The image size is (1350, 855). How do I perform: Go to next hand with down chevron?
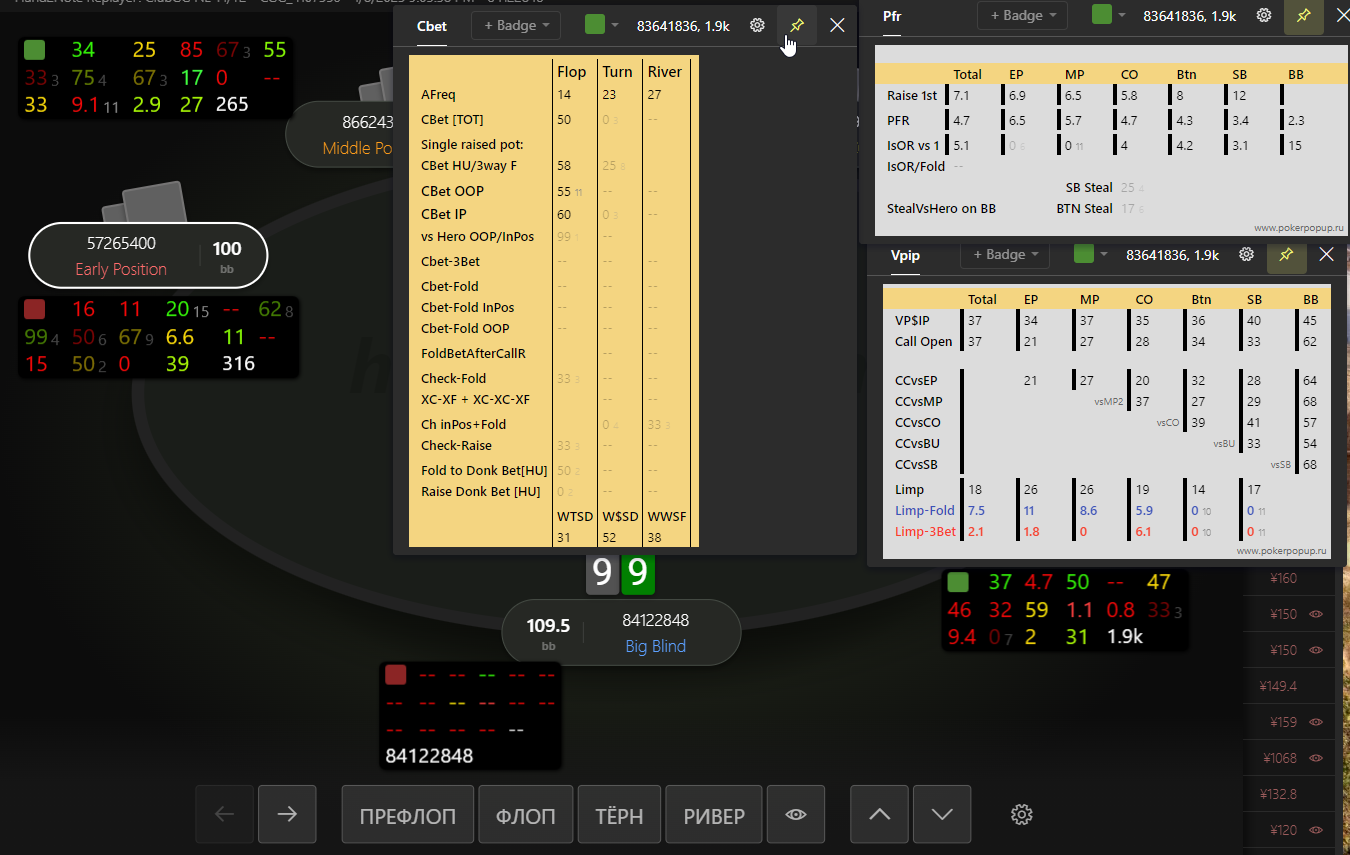(x=942, y=815)
